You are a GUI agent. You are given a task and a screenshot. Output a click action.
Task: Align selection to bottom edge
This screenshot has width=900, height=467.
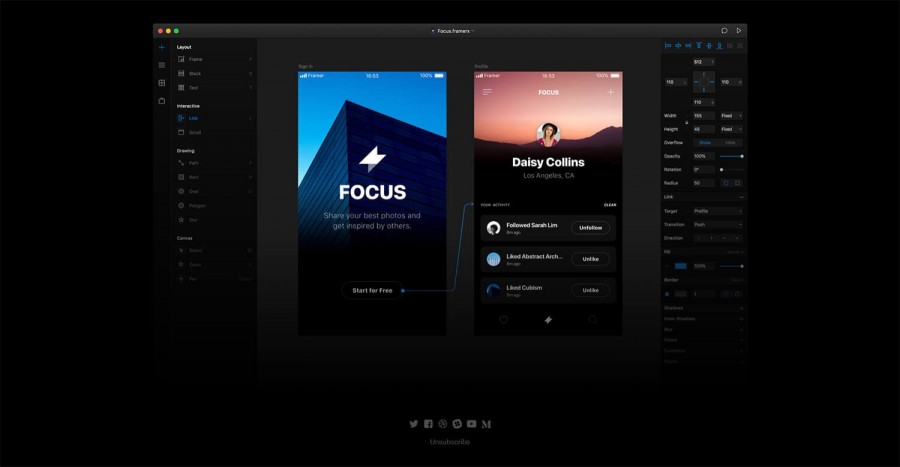click(719, 45)
